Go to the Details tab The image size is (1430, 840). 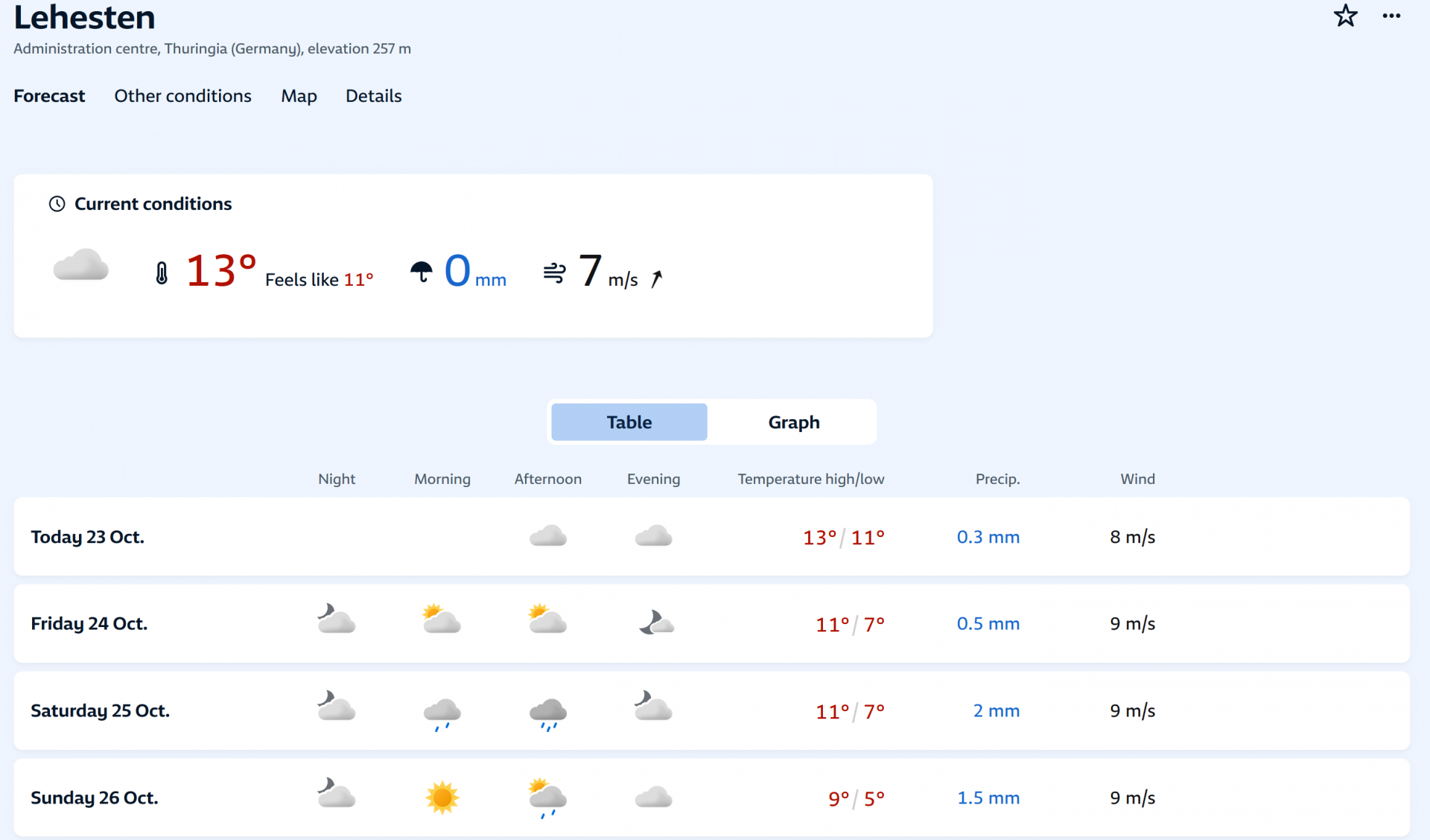[373, 96]
